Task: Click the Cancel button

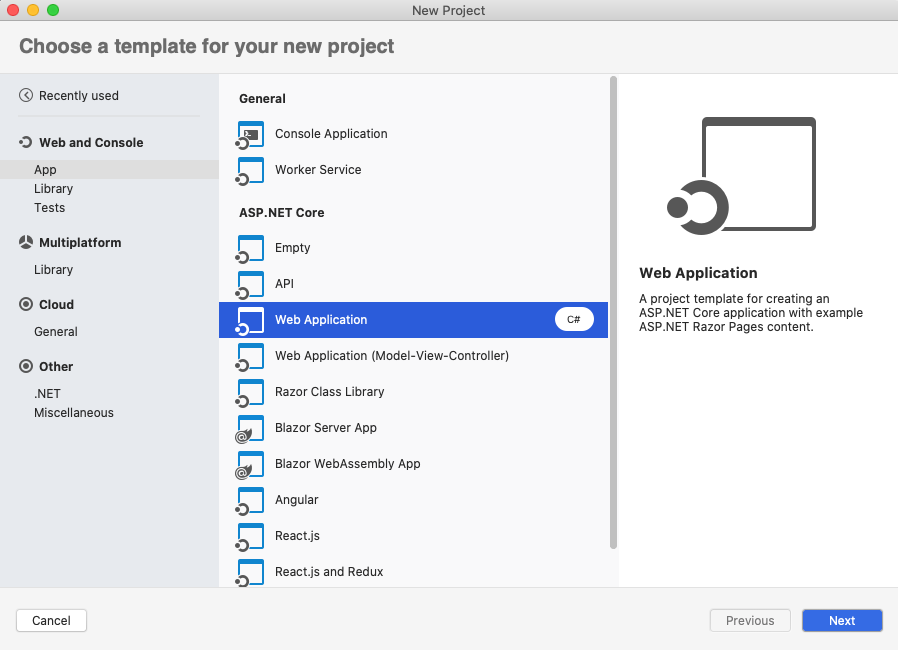Action: [51, 620]
